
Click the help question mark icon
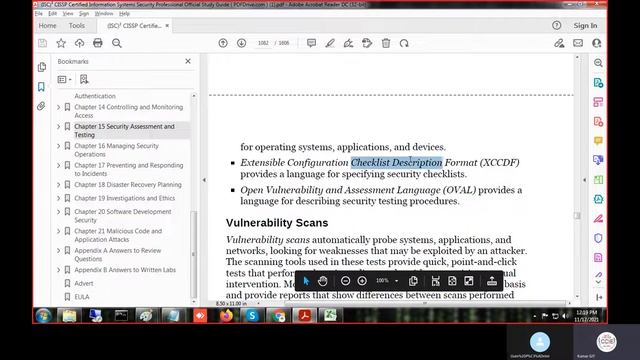(556, 25)
